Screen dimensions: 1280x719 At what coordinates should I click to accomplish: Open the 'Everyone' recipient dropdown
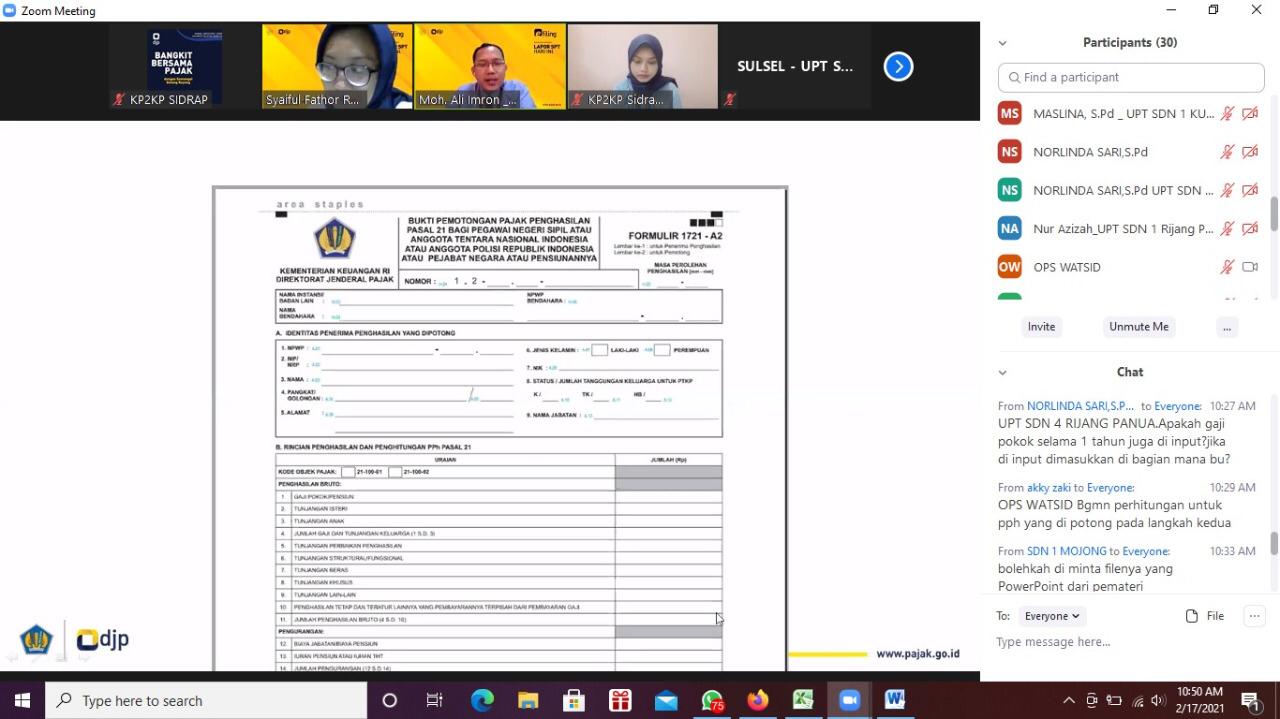pyautogui.click(x=1052, y=616)
